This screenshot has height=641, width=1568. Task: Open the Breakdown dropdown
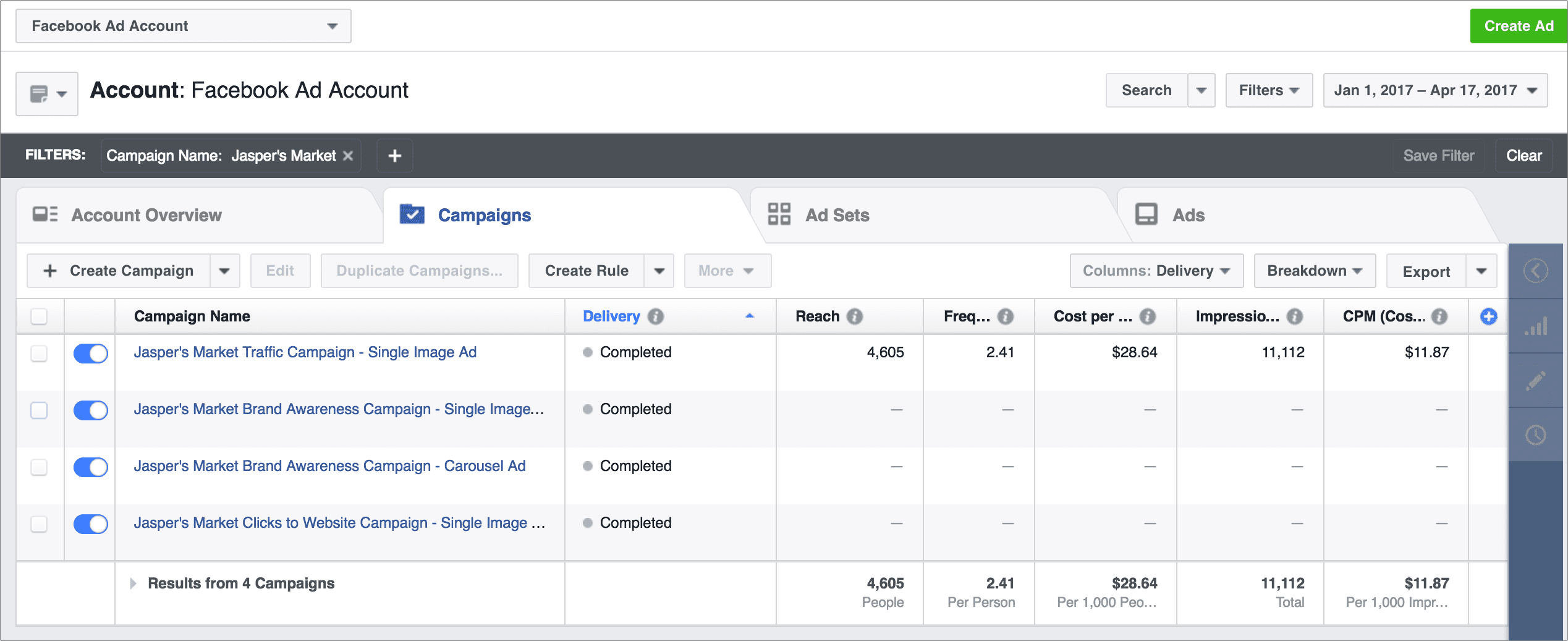1314,270
